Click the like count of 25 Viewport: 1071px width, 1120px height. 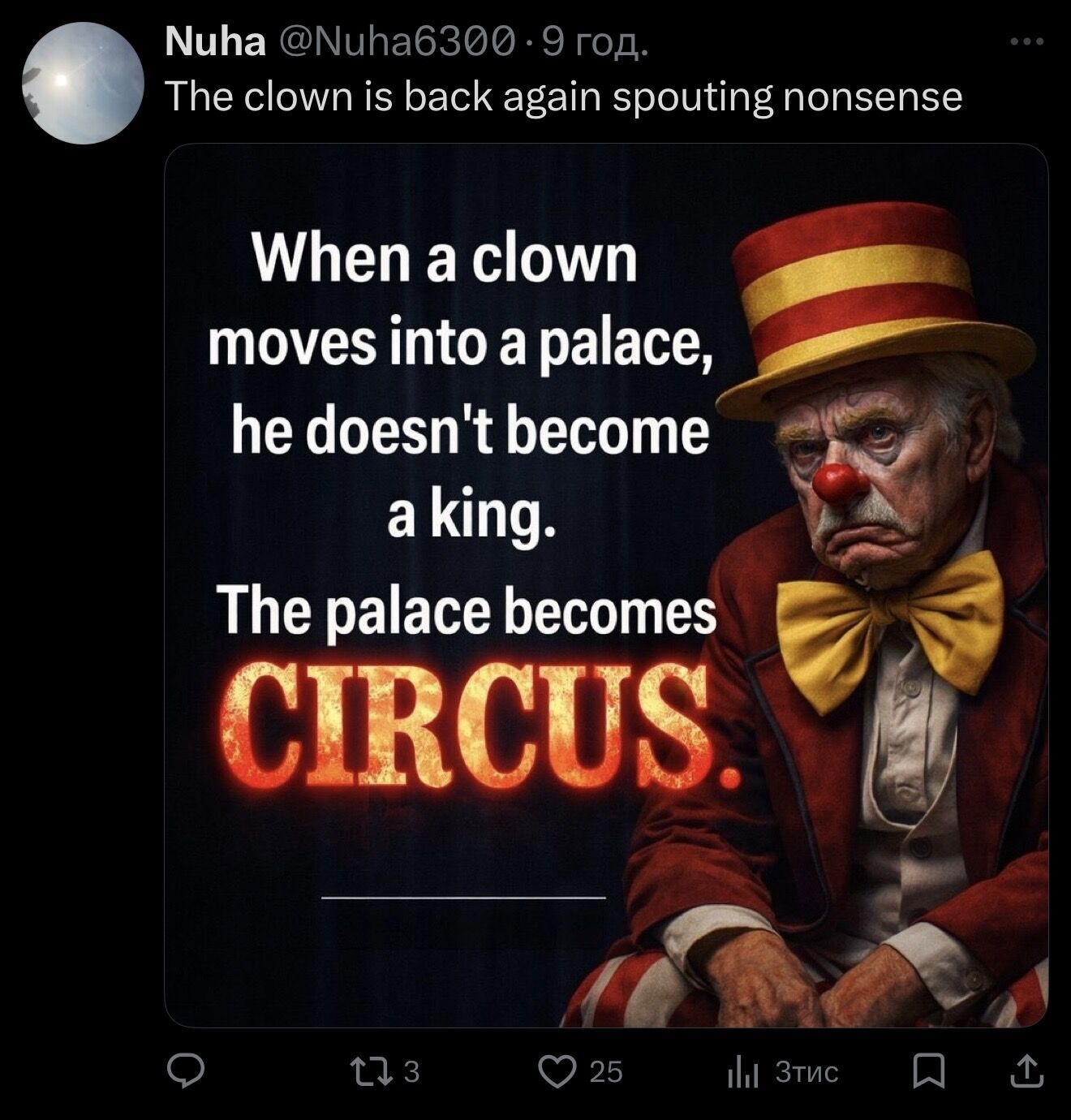point(606,1072)
